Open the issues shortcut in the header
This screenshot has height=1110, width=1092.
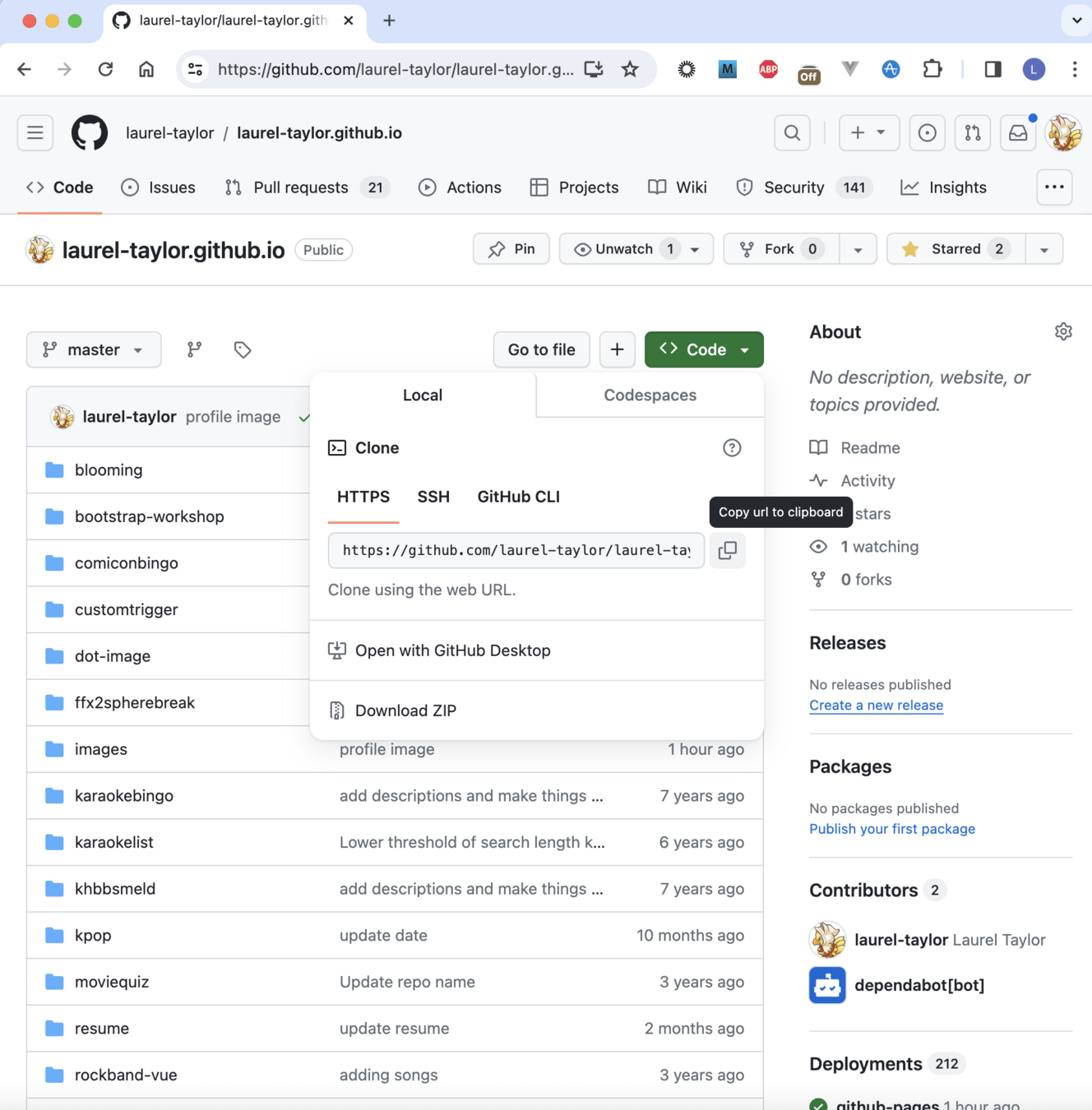(x=927, y=132)
